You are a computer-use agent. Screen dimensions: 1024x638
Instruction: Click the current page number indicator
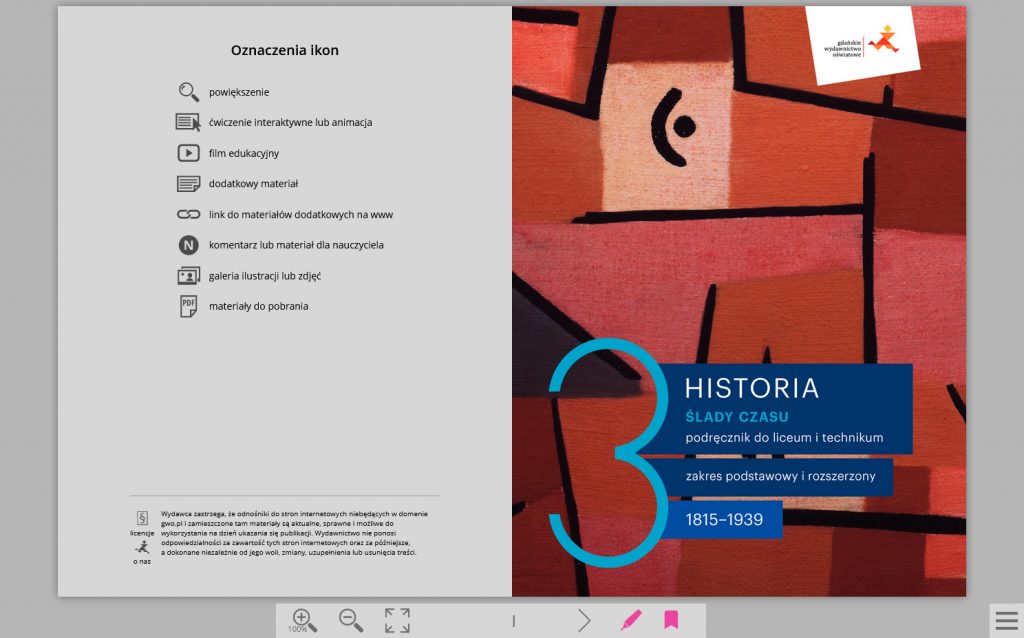tap(514, 621)
